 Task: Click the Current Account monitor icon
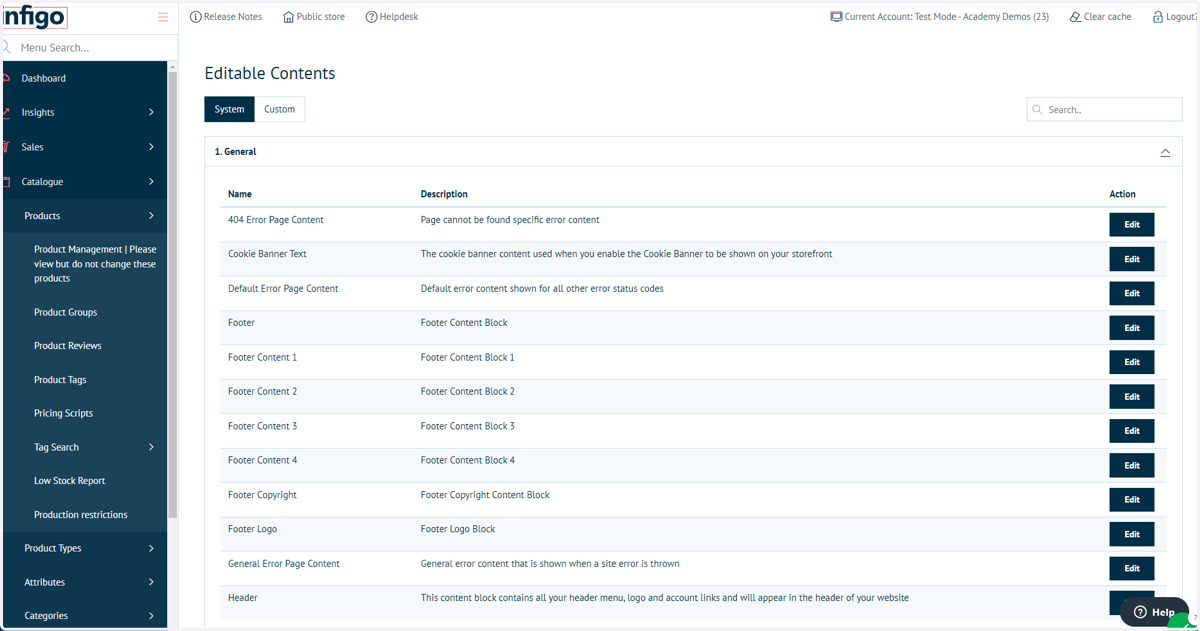click(836, 17)
